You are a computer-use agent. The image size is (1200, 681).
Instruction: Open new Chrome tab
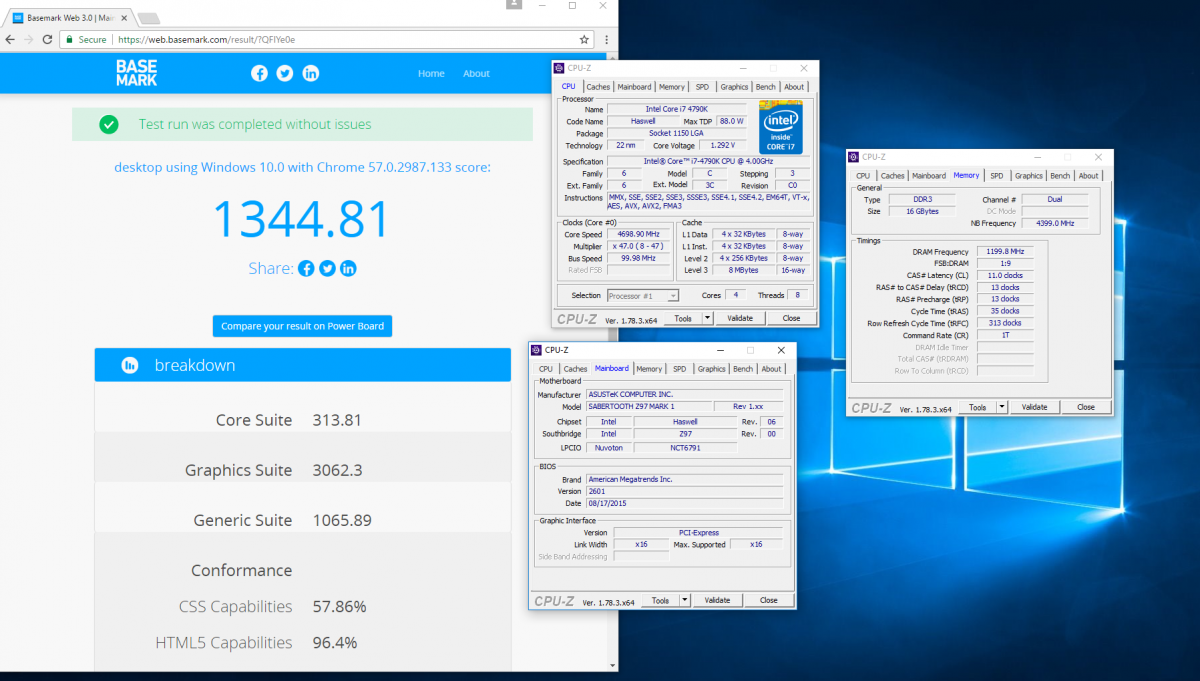(x=148, y=18)
